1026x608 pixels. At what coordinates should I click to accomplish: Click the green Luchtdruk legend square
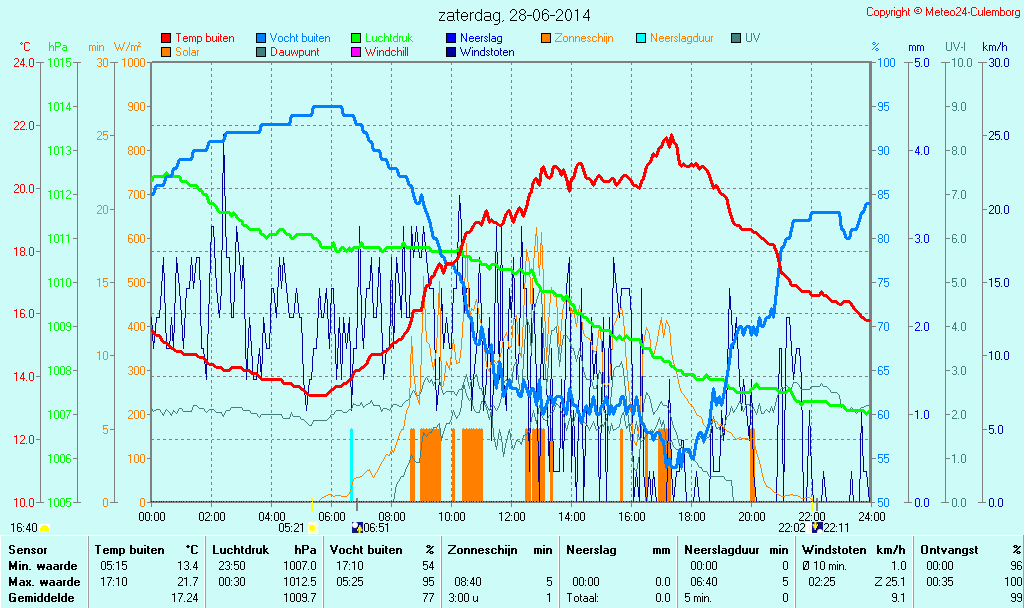[356, 38]
